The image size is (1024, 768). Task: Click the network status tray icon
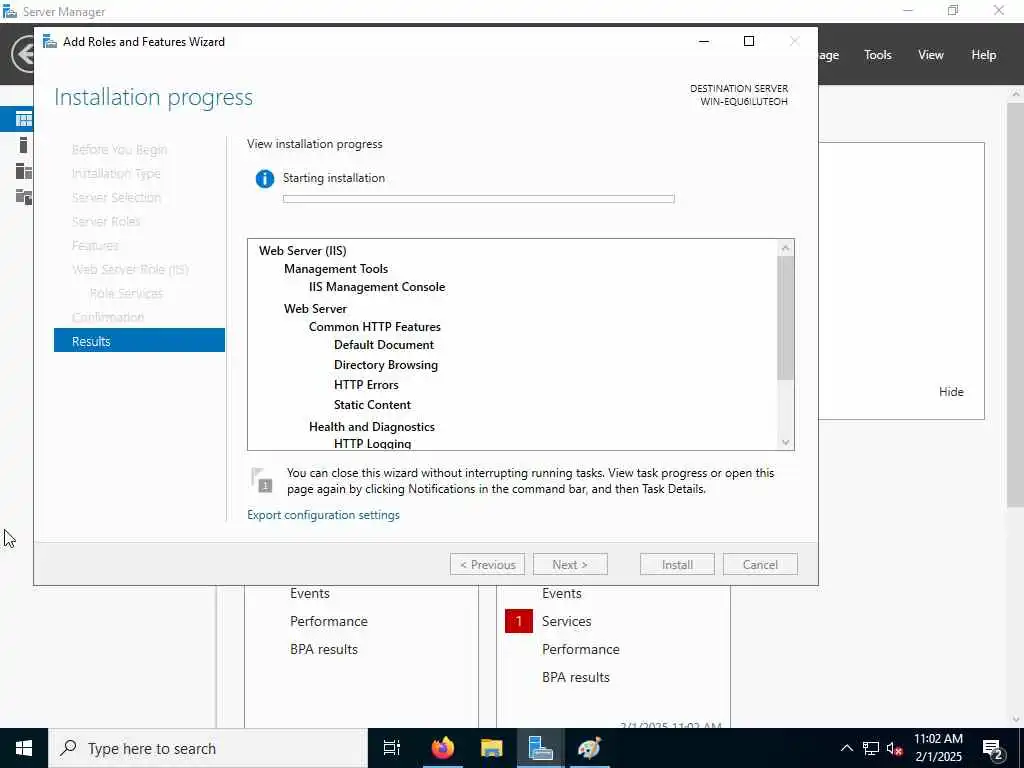point(871,748)
